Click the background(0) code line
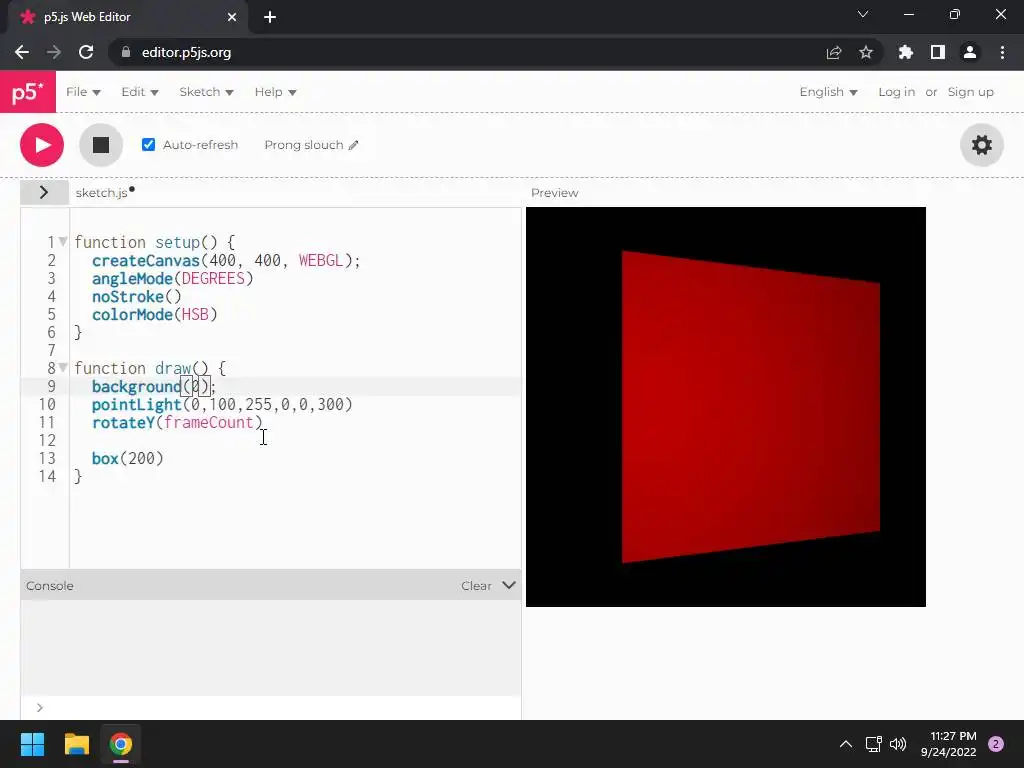Viewport: 1024px width, 768px height. pyautogui.click(x=153, y=386)
